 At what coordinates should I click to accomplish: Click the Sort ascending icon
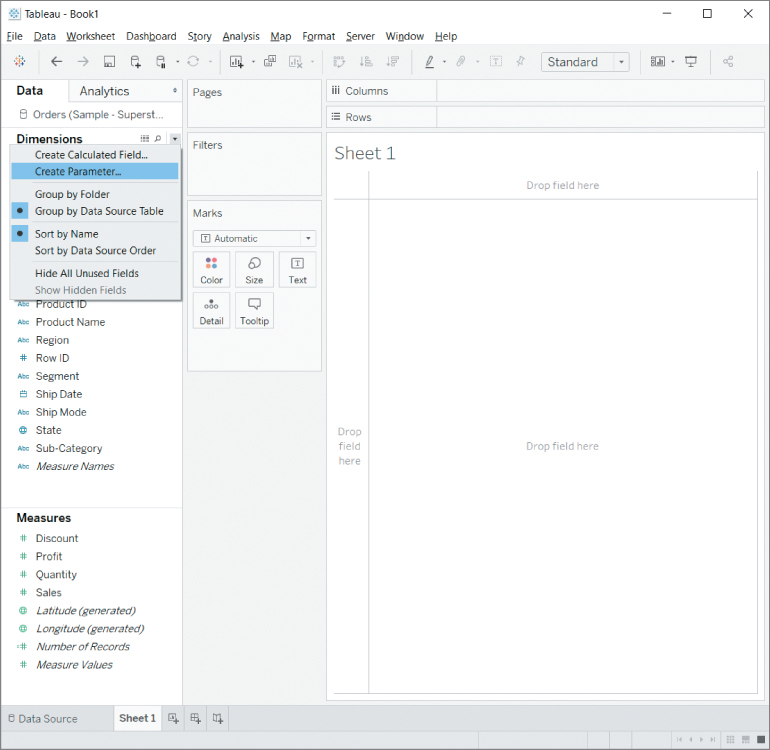coord(366,61)
